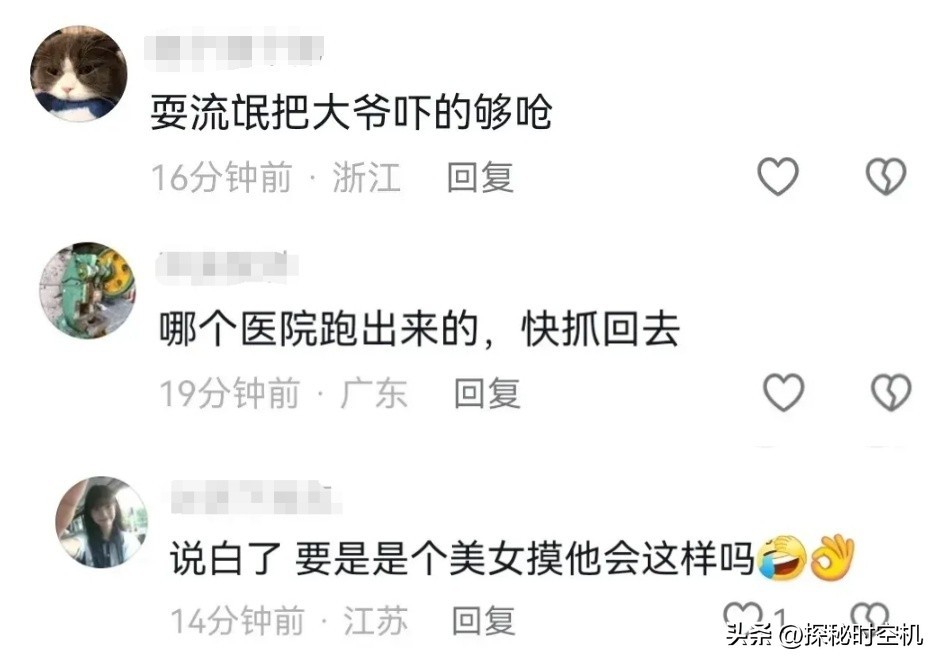Image resolution: width=942 pixels, height=666 pixels.
Task: Open the cat avatar profile
Action: [79, 73]
